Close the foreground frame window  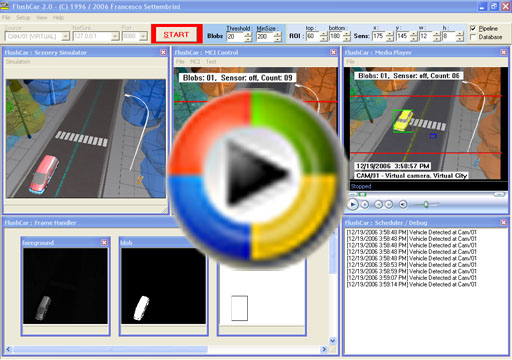click(x=104, y=243)
